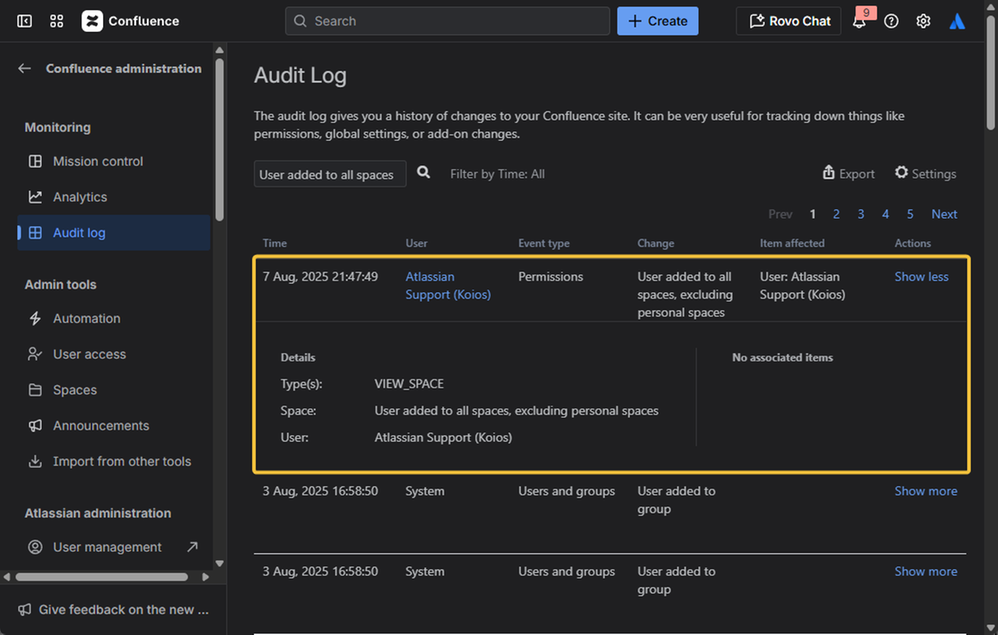
Task: Open Rovo Chat
Action: click(788, 21)
